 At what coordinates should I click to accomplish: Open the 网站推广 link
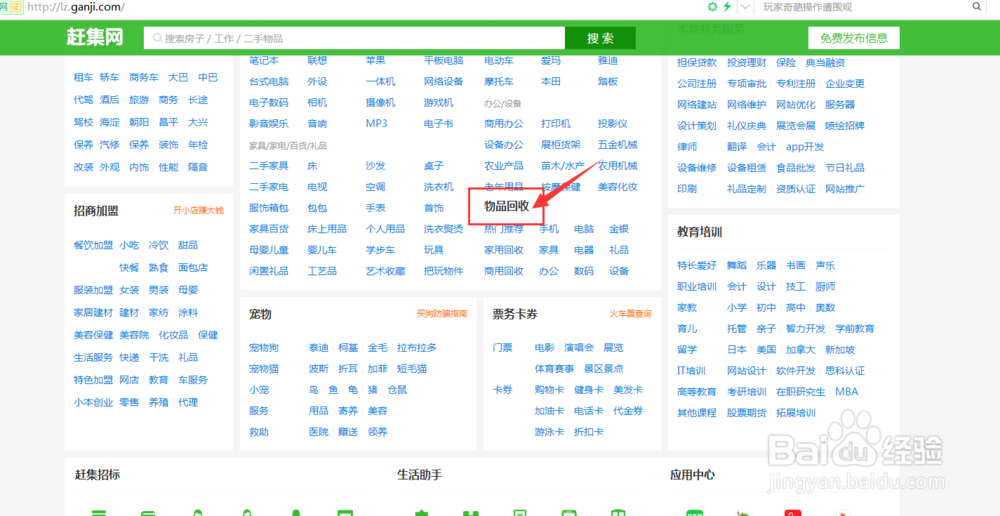click(x=845, y=189)
